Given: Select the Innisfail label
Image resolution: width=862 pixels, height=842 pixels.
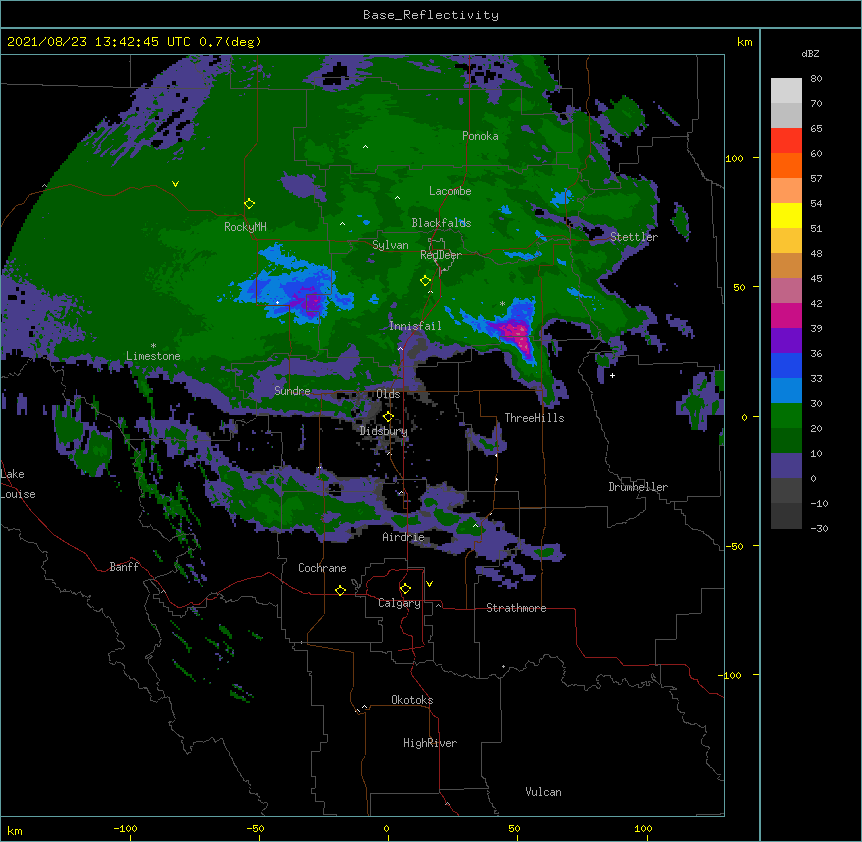Looking at the screenshot, I should 415,326.
